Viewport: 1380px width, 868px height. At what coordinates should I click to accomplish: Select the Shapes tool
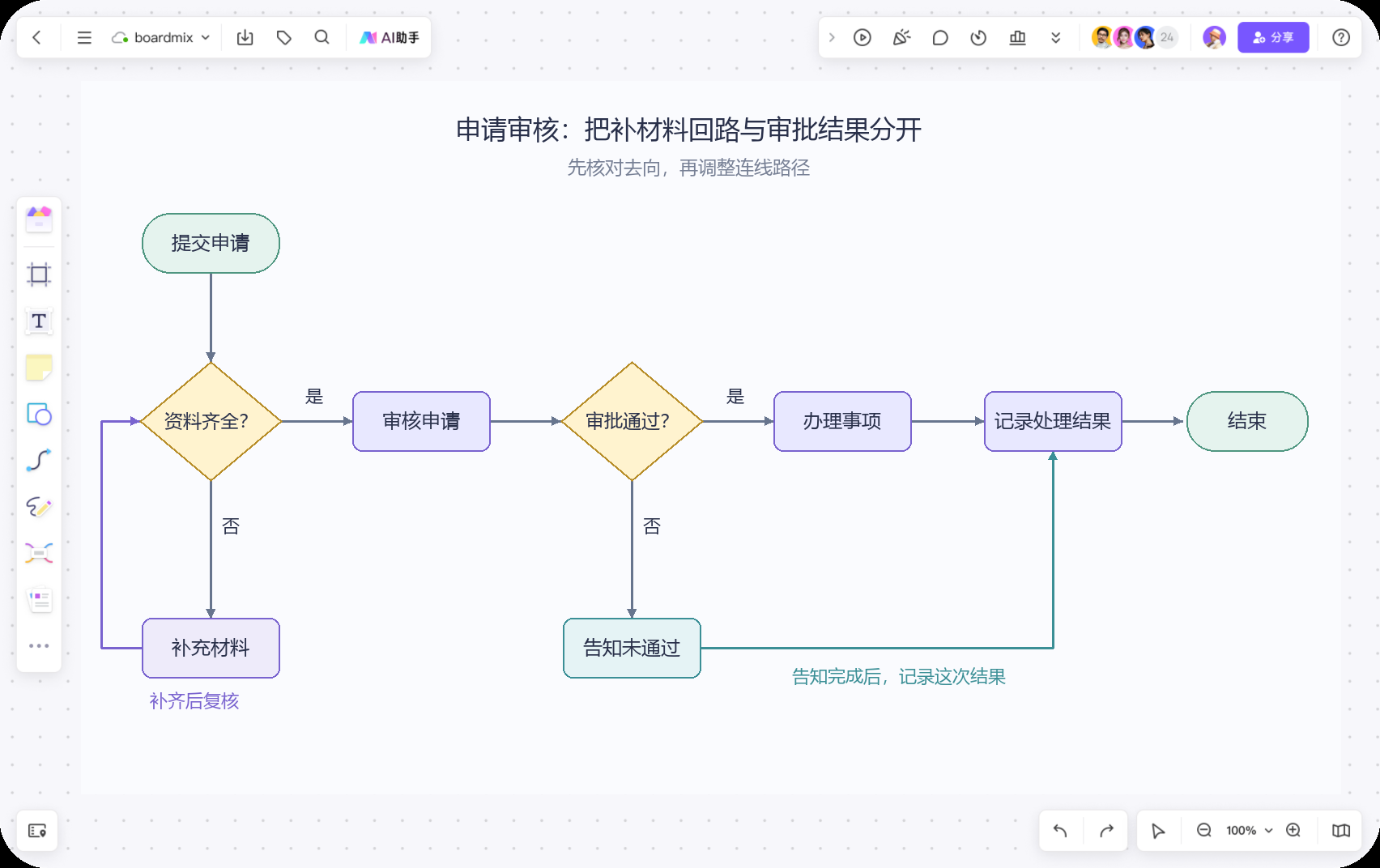pyautogui.click(x=39, y=415)
